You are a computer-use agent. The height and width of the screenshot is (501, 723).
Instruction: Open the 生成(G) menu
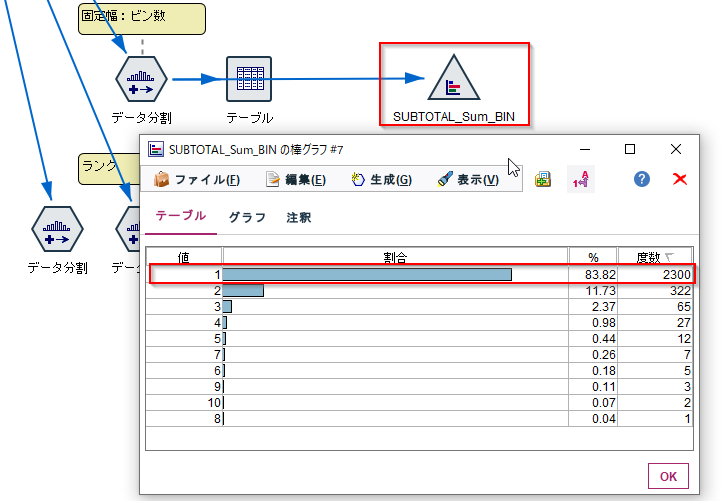click(381, 179)
